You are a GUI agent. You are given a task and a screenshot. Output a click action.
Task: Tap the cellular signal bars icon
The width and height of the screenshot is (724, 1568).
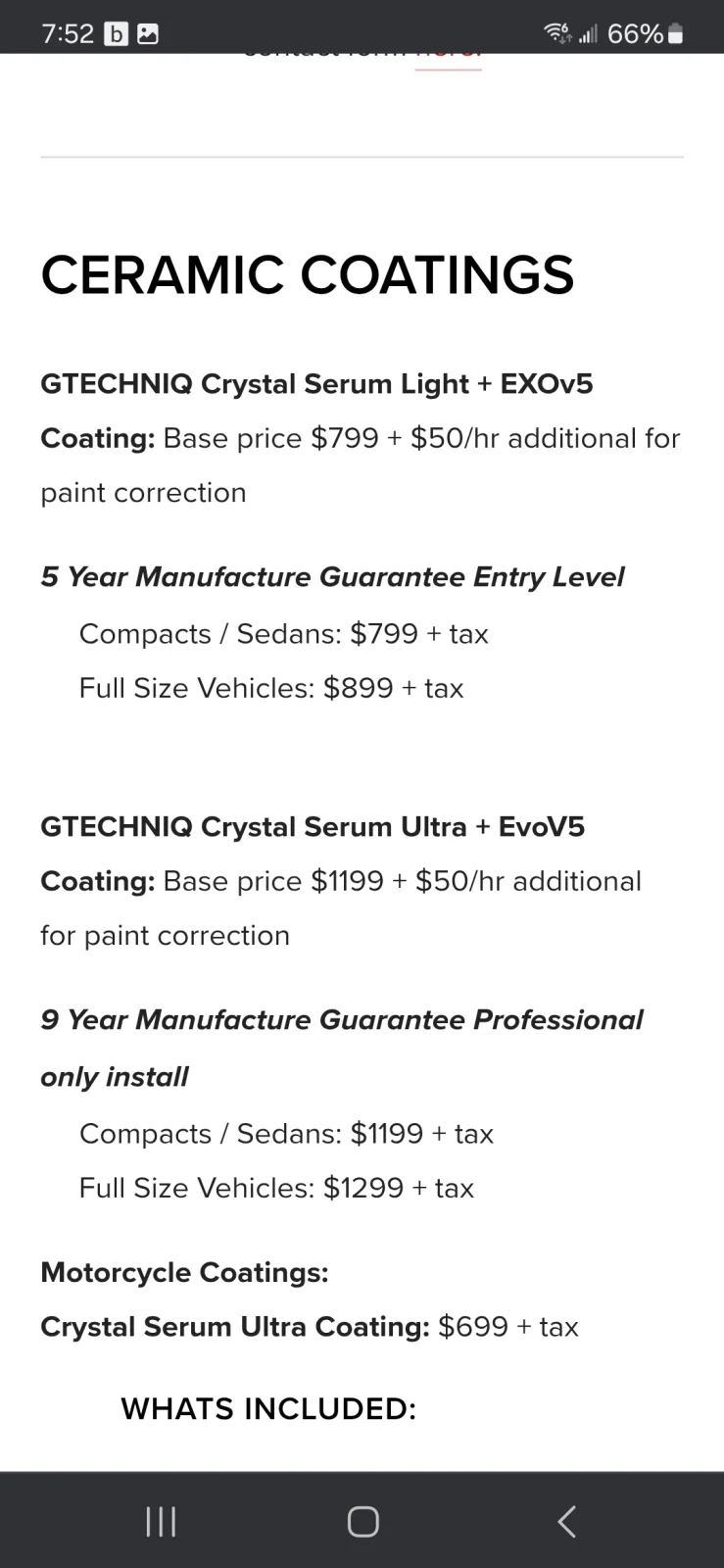coord(588,35)
